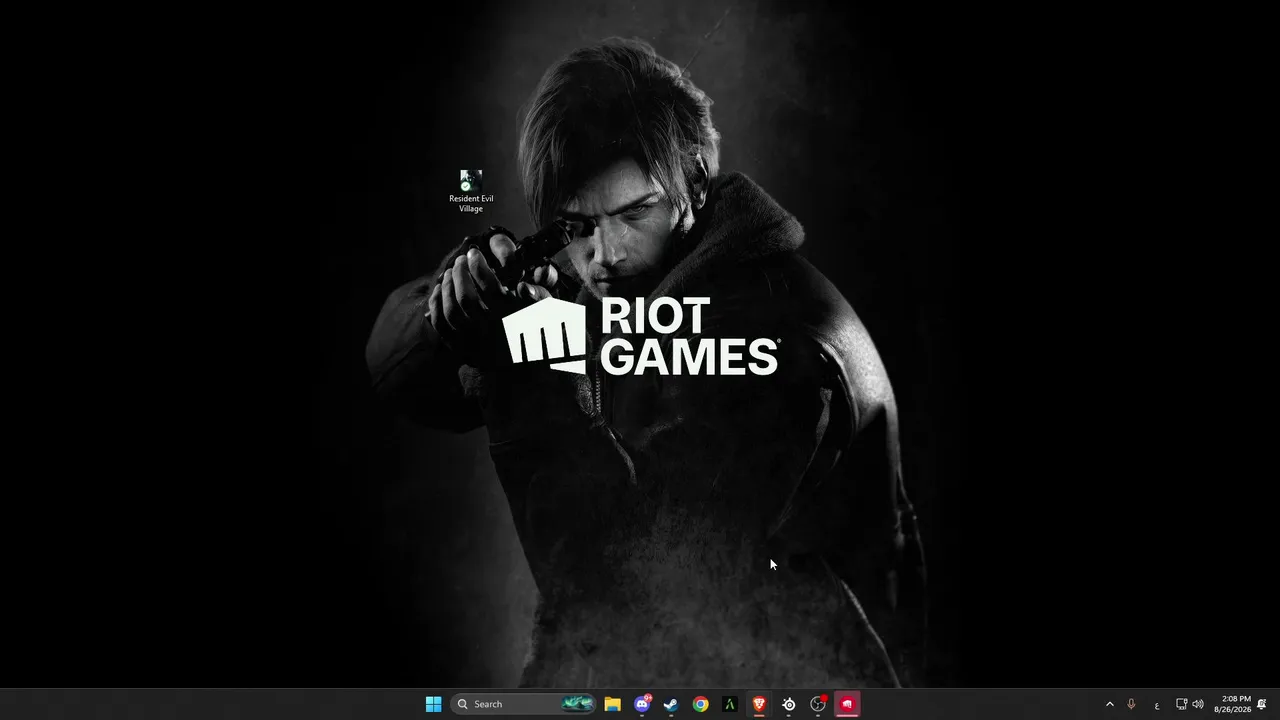Open the Windows Start menu
Viewport: 1280px width, 720px height.
[433, 704]
